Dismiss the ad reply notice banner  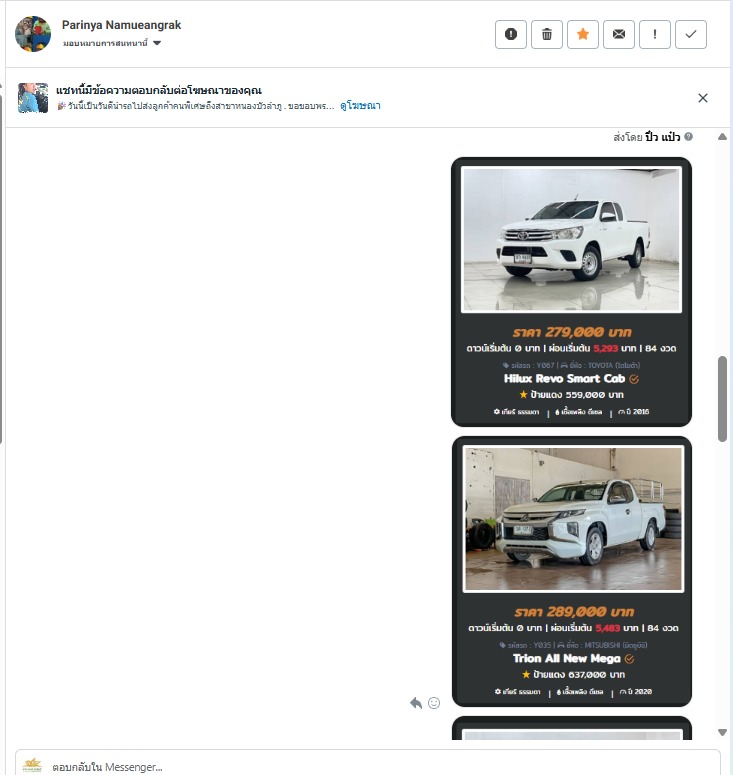tap(703, 98)
